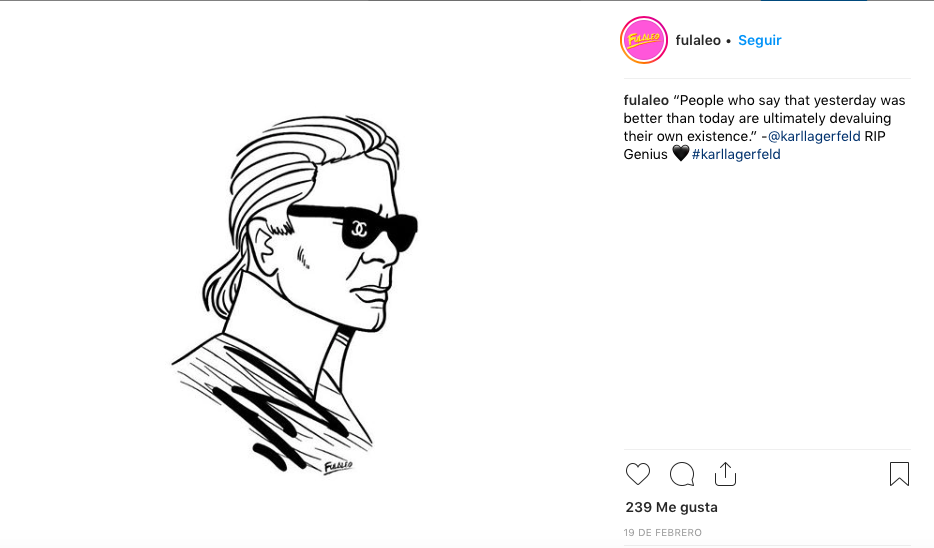Screen dimensions: 934x548
Task: Click the quote text in the caption
Action: coord(760,119)
